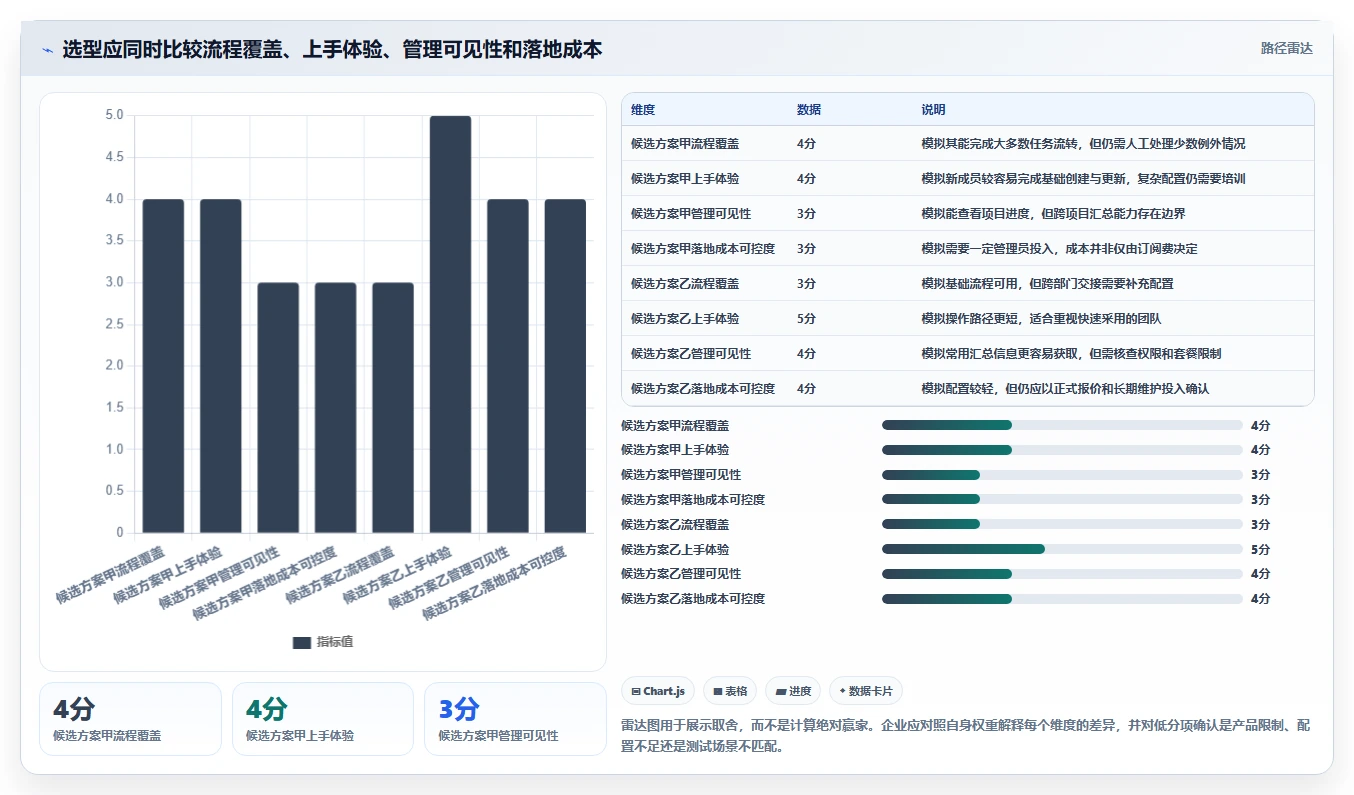This screenshot has height=795, width=1354.
Task: Click the 候选方案甲流程覆盖 progress bar
Action: [1062, 425]
